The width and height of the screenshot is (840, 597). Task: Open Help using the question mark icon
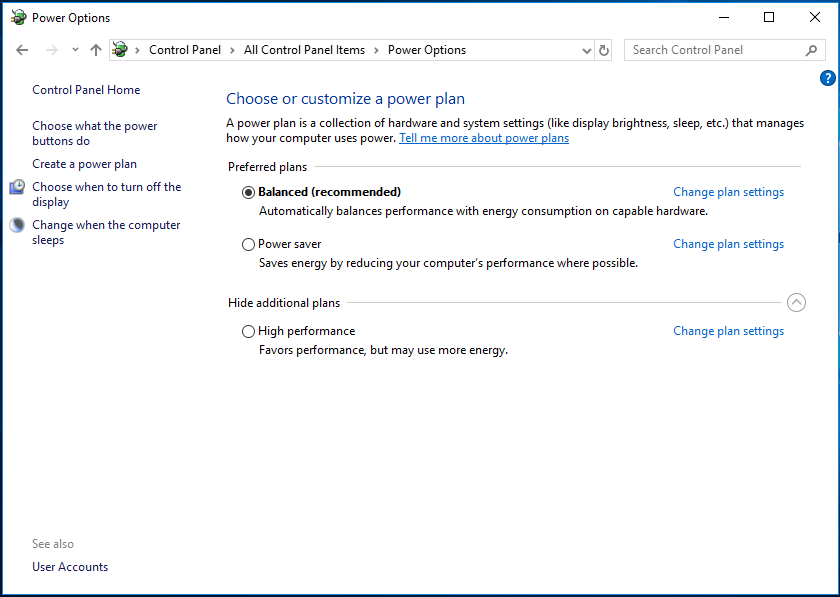827,77
